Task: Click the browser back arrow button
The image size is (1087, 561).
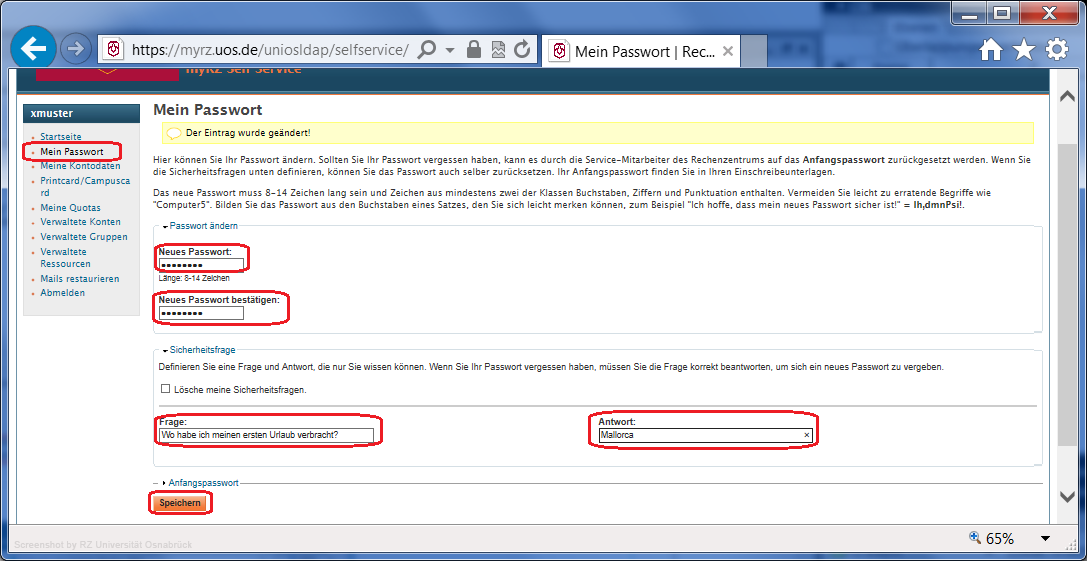Action: coord(33,48)
